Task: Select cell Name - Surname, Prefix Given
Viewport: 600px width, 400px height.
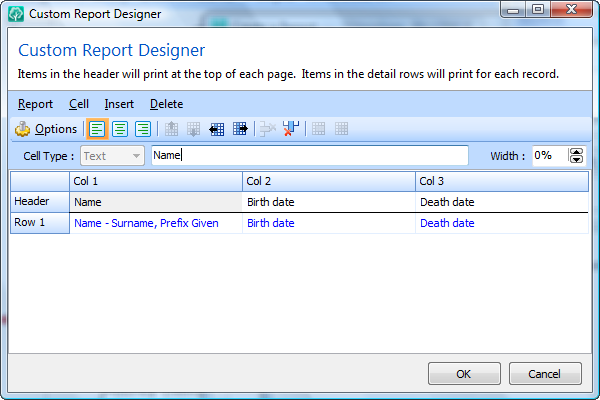Action: [156, 223]
